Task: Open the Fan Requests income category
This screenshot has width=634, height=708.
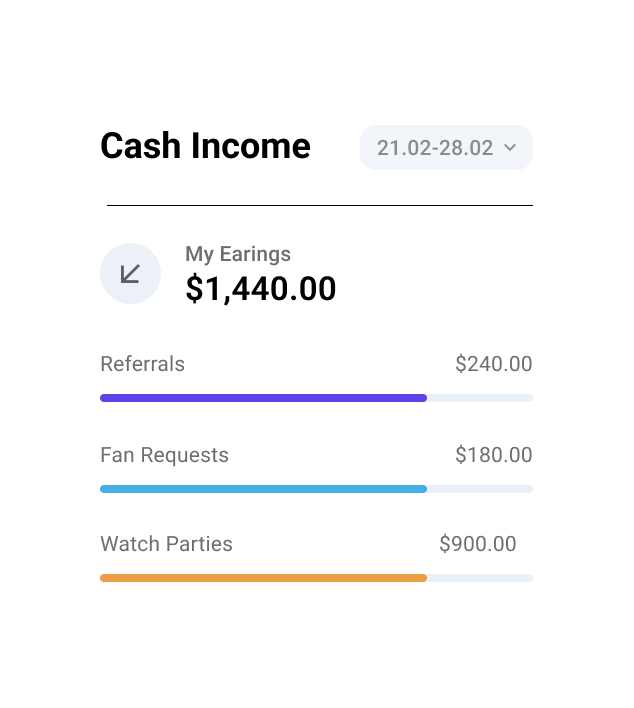Action: pyautogui.click(x=164, y=455)
